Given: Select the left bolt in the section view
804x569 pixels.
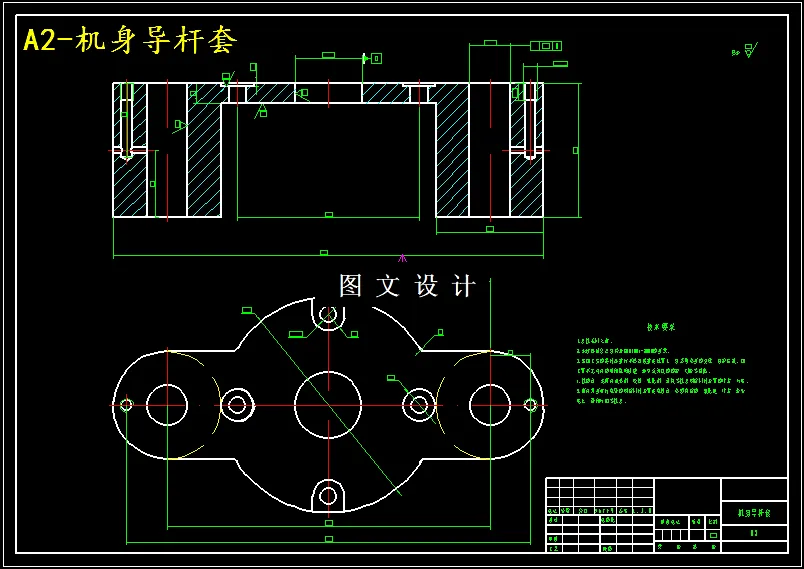Looking at the screenshot, I should tap(127, 121).
